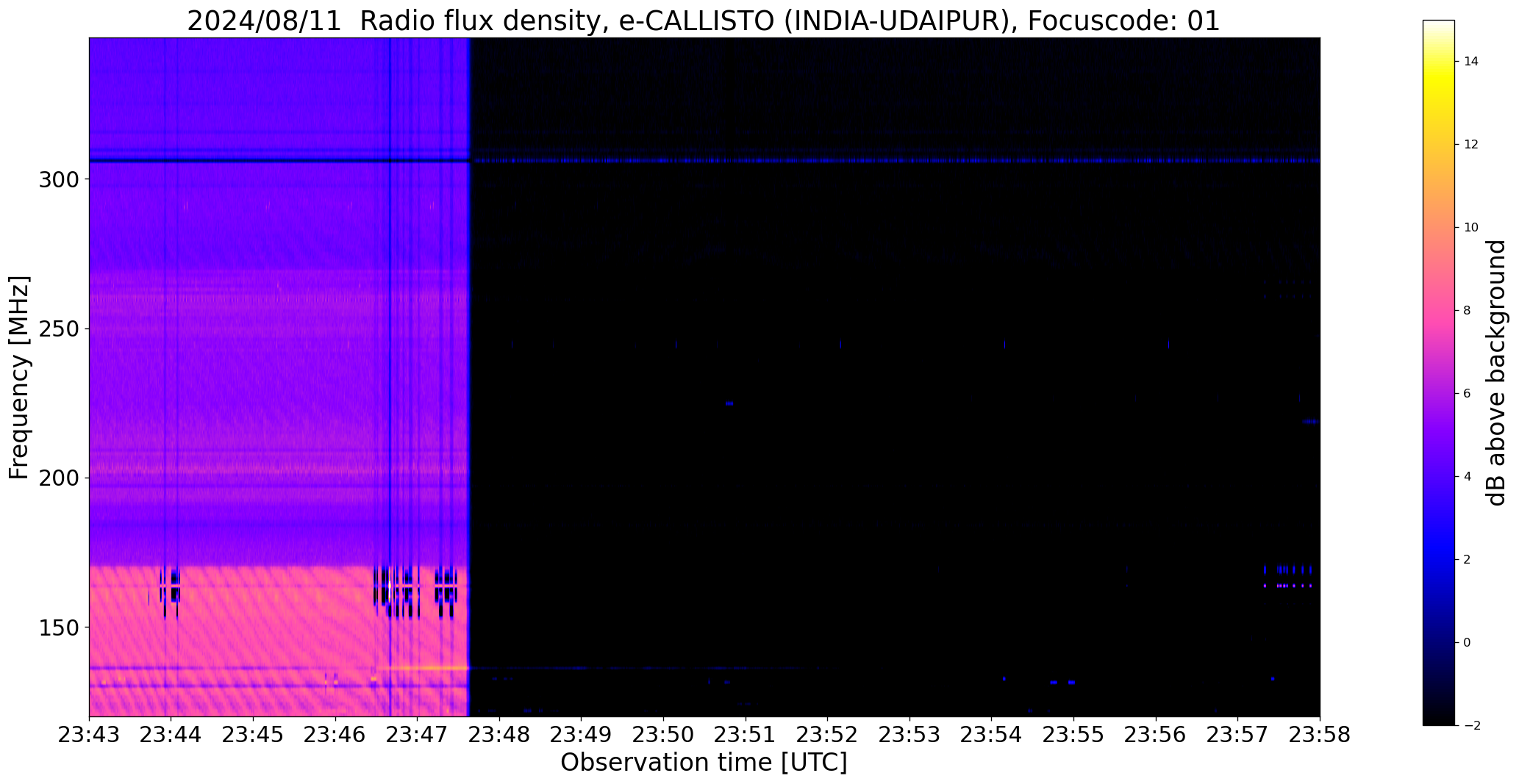Click the black bottom of the colorbar
The height and width of the screenshot is (784, 1519).
tap(1439, 709)
